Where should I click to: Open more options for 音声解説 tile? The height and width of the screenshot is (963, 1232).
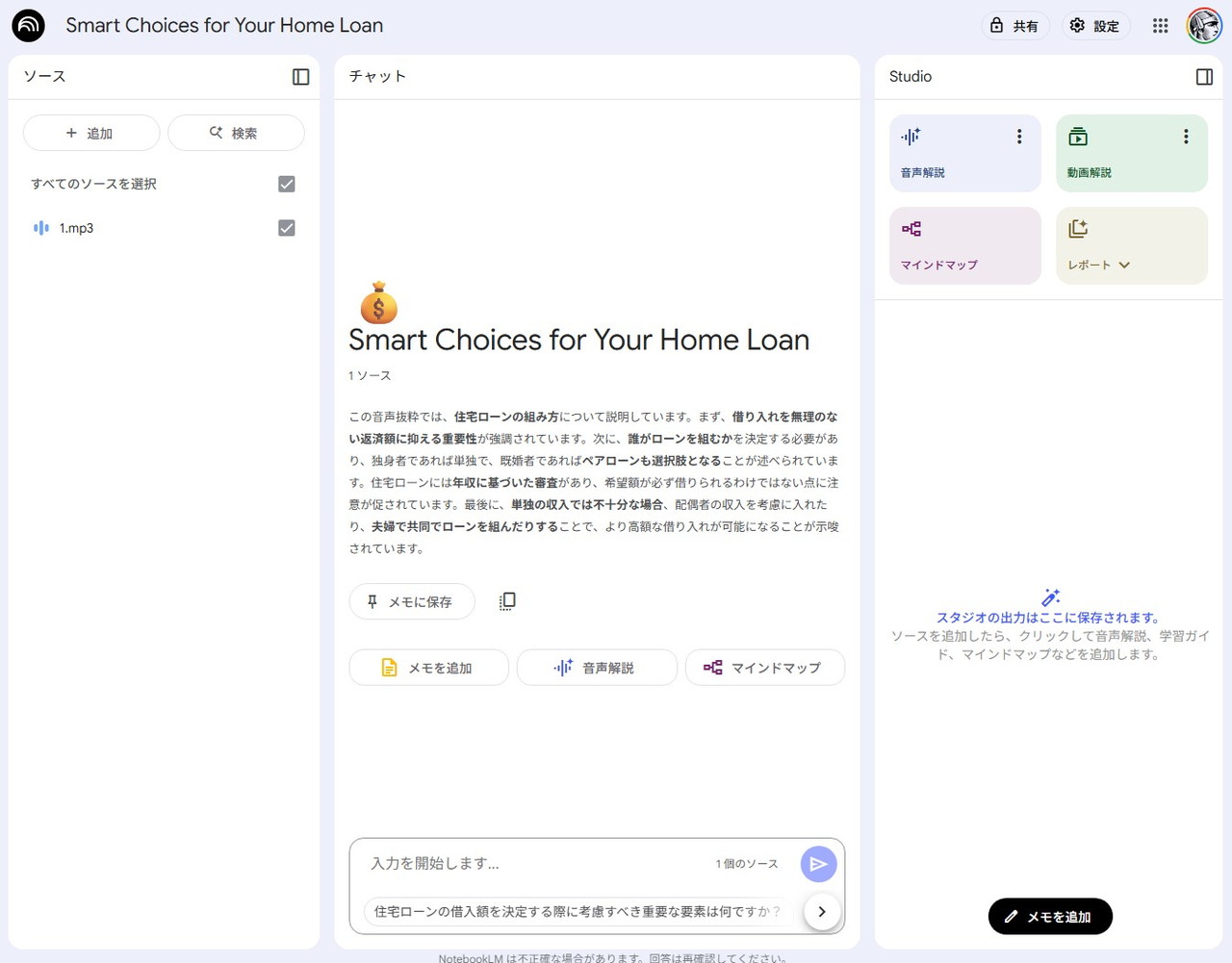click(x=1019, y=137)
